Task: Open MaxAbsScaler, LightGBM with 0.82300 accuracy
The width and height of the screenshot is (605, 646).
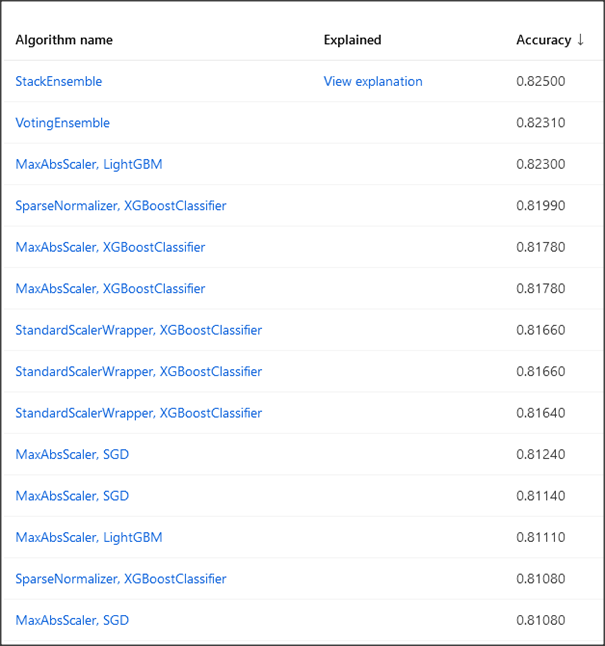Action: (x=89, y=164)
